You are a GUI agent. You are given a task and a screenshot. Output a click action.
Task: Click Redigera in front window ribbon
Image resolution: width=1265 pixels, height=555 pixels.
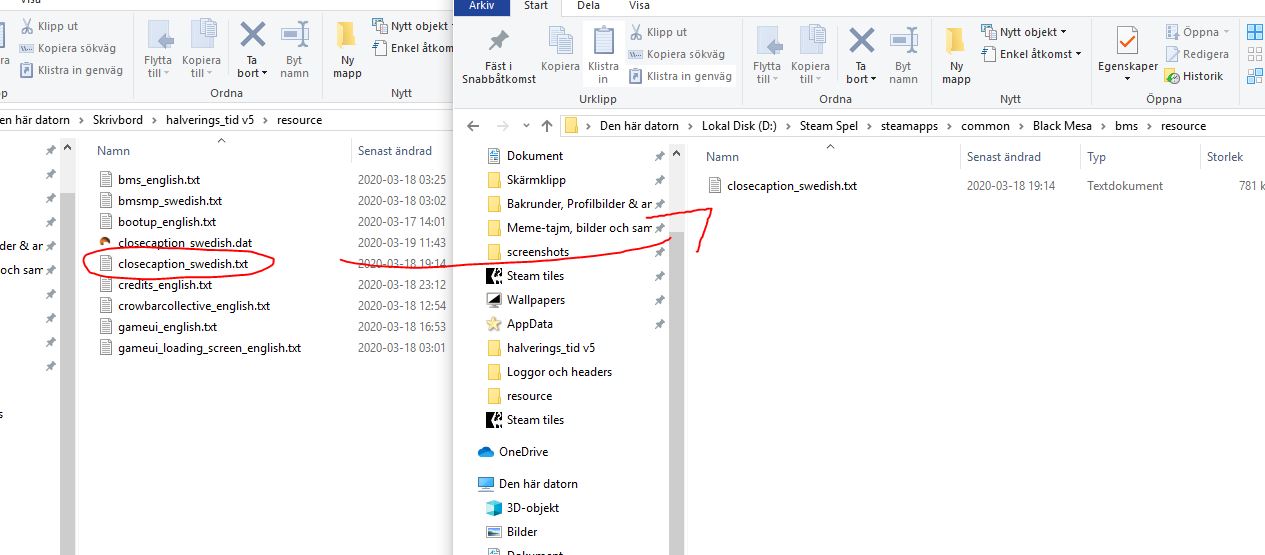point(1197,54)
